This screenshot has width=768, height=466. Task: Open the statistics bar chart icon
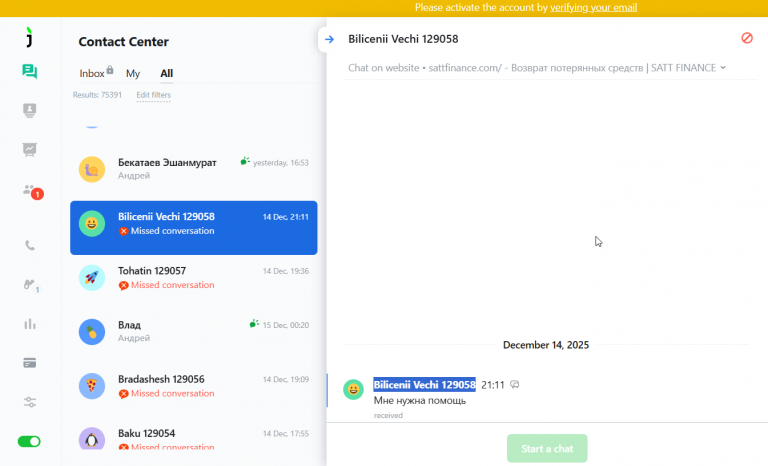[x=30, y=324]
